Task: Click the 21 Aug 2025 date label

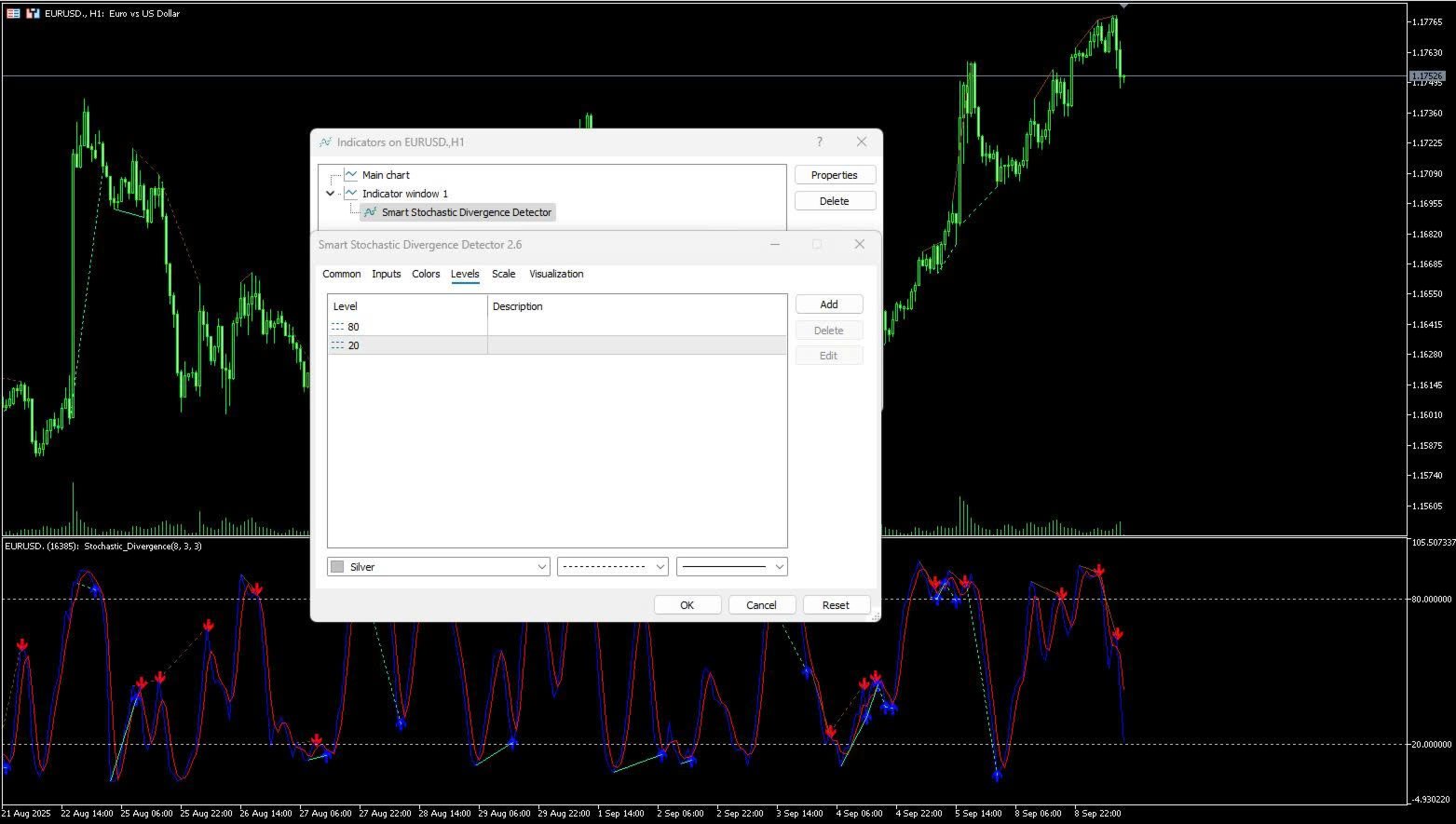Action: [x=26, y=814]
